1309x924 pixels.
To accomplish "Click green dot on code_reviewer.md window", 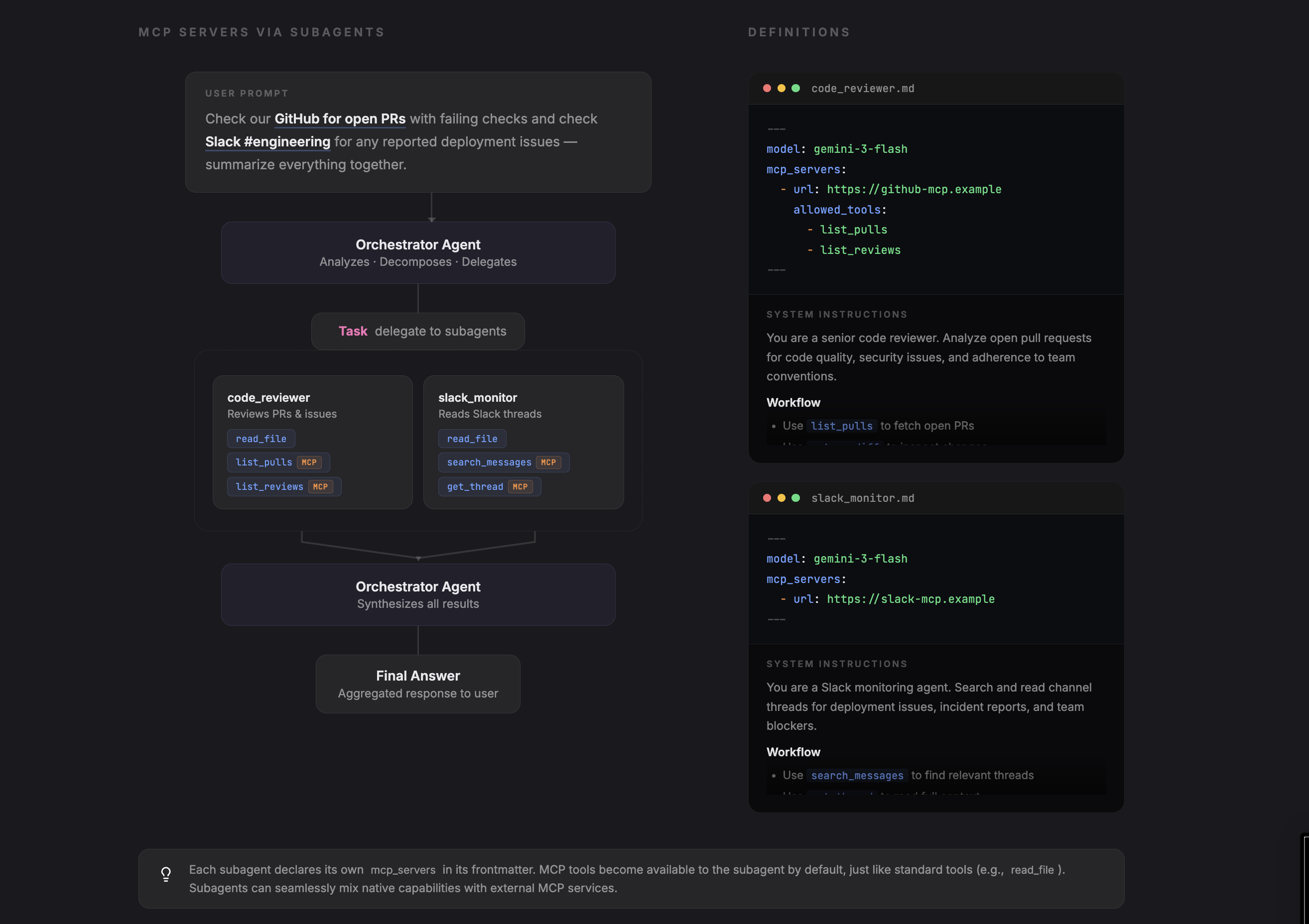I will pos(796,88).
